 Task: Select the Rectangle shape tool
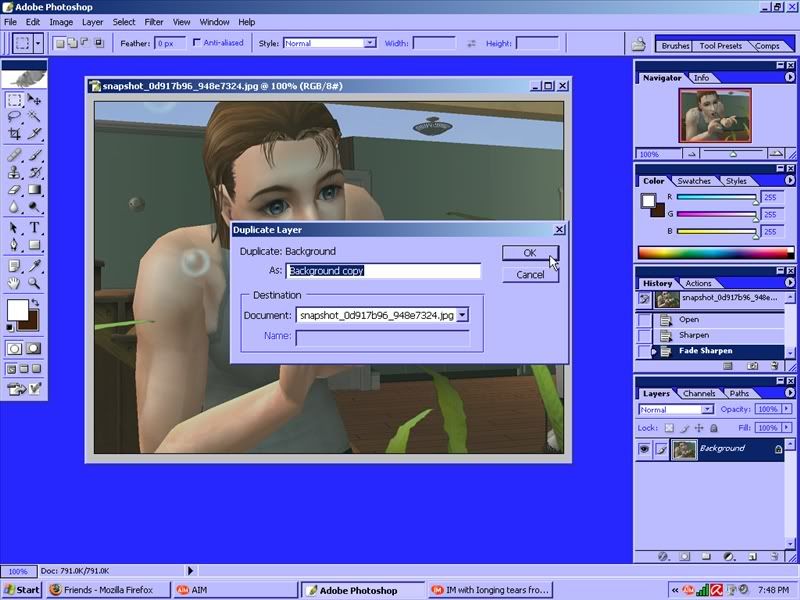coord(34,245)
